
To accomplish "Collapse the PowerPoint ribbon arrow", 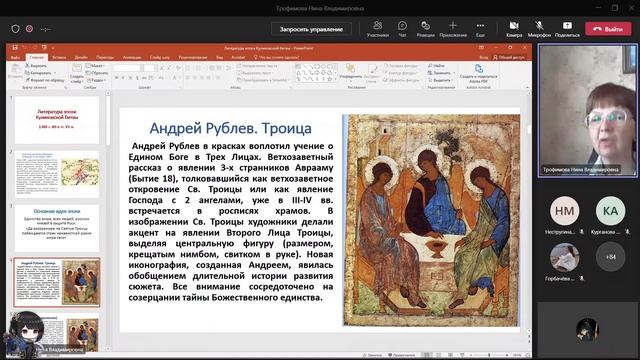I will pos(527,87).
